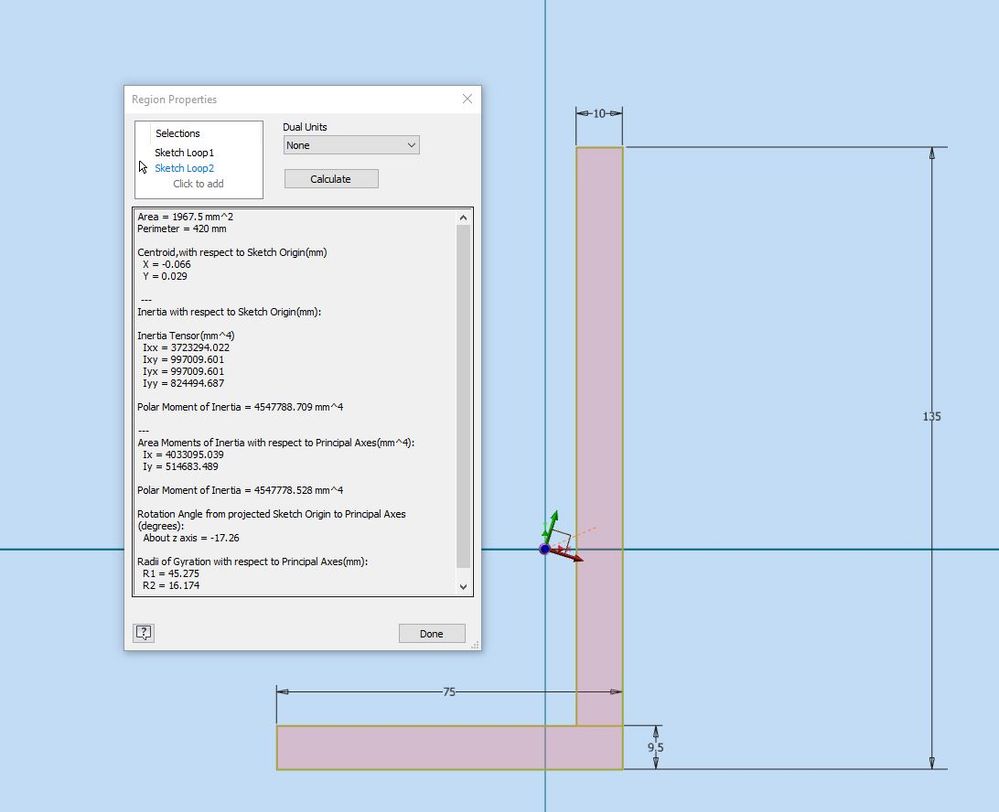Select the highlighted Sketch Loop2 entry
The height and width of the screenshot is (812, 999).
click(184, 168)
